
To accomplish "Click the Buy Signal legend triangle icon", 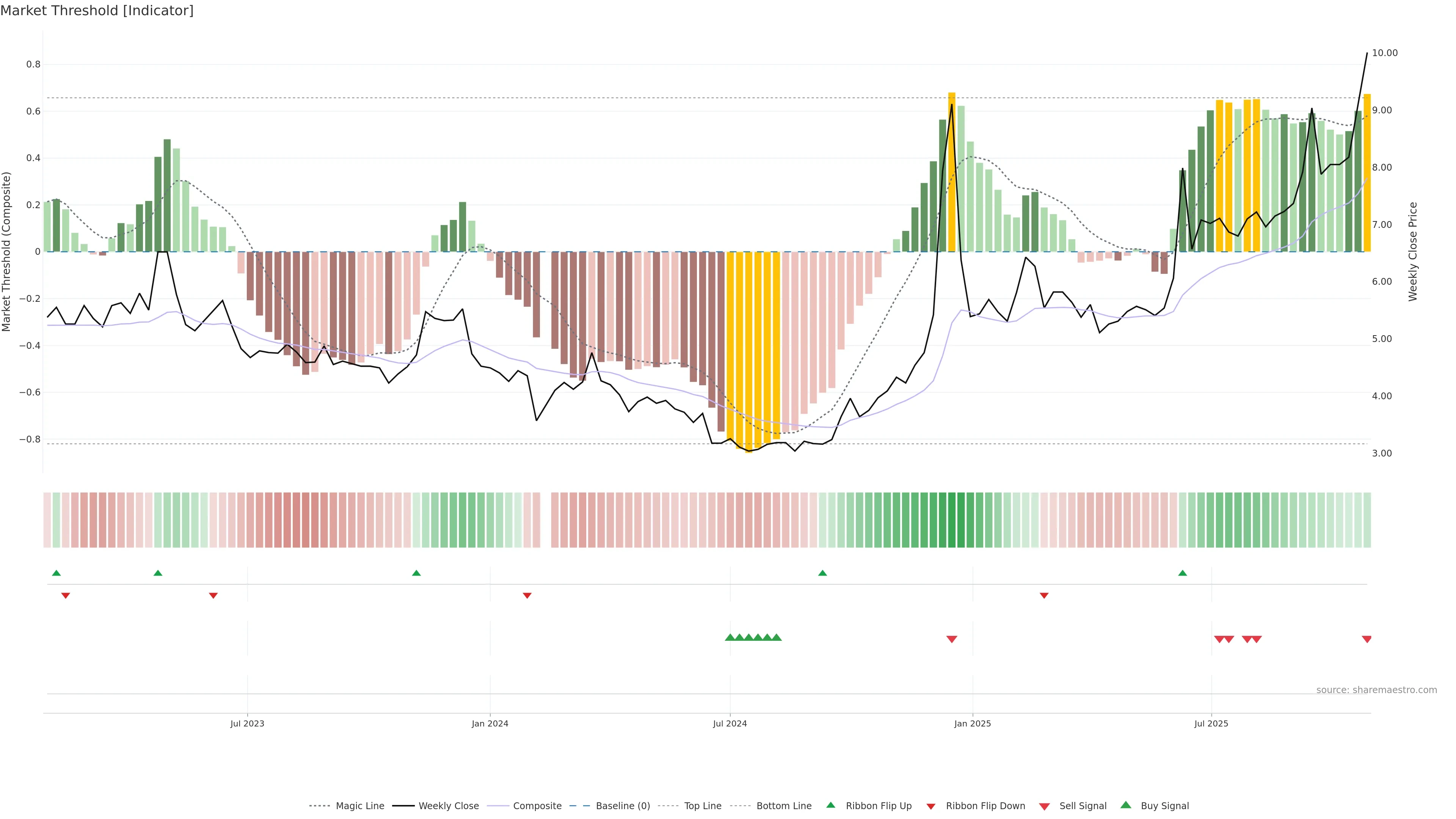I will (x=1125, y=805).
